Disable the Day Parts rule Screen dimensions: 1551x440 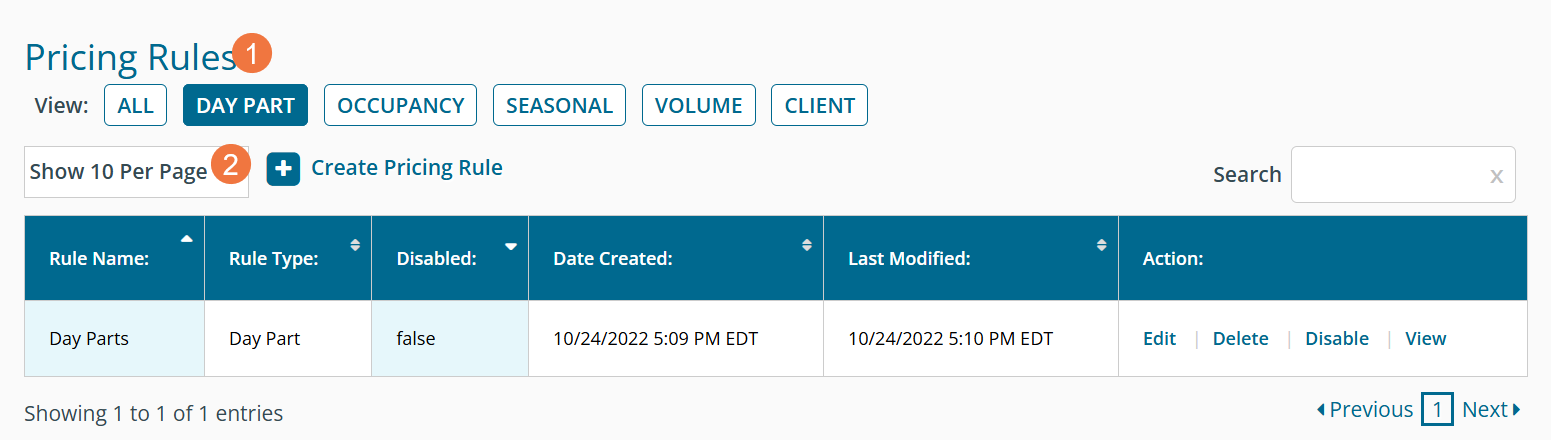pyautogui.click(x=1336, y=339)
